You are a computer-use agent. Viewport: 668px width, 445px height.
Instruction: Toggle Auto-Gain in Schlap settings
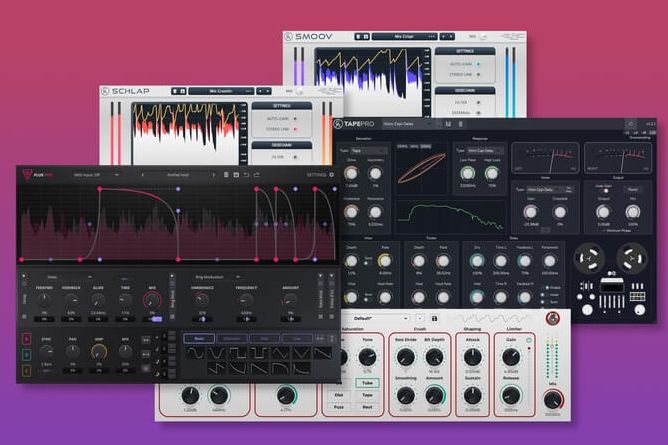(x=295, y=119)
